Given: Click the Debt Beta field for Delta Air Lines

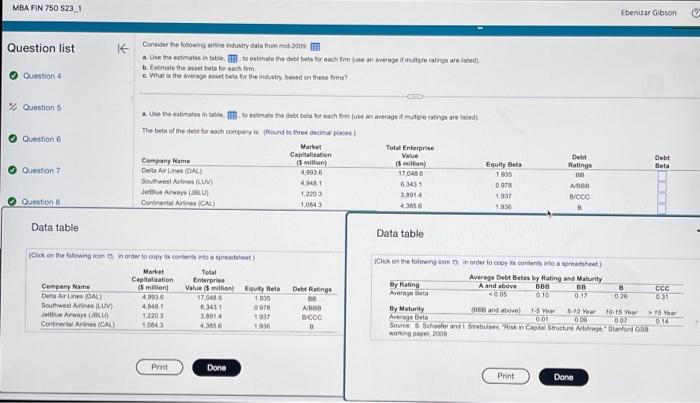Looking at the screenshot, I should pos(662,176).
